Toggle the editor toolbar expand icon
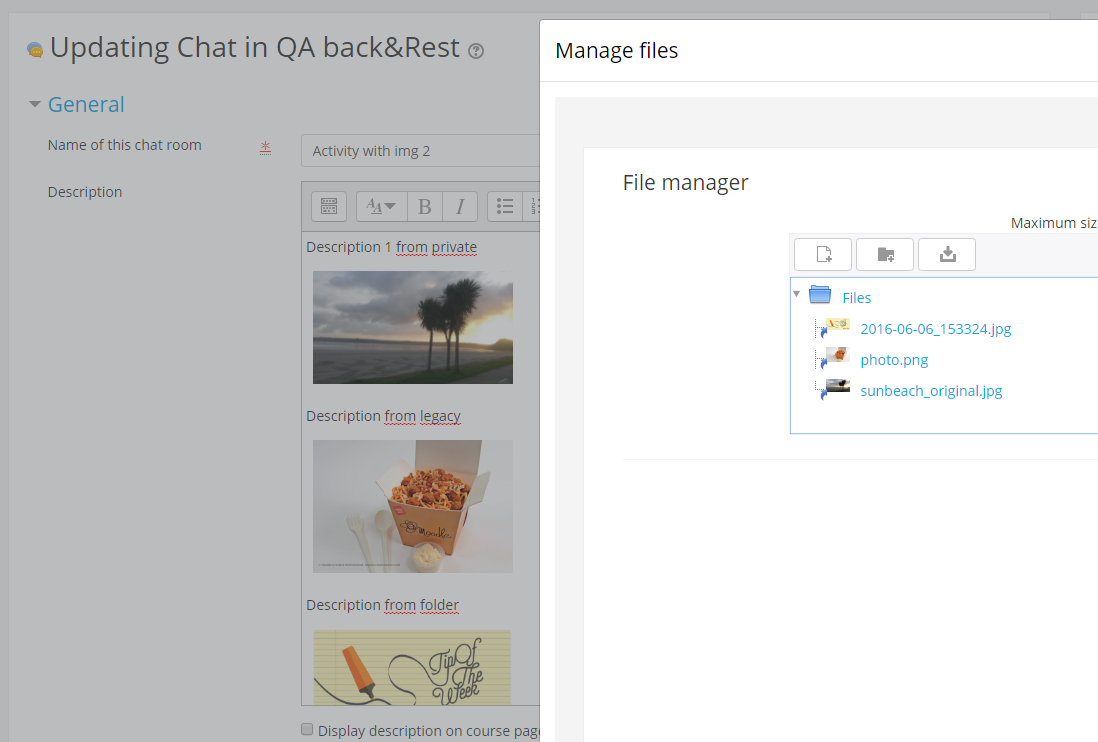Viewport: 1098px width, 742px height. (x=328, y=206)
